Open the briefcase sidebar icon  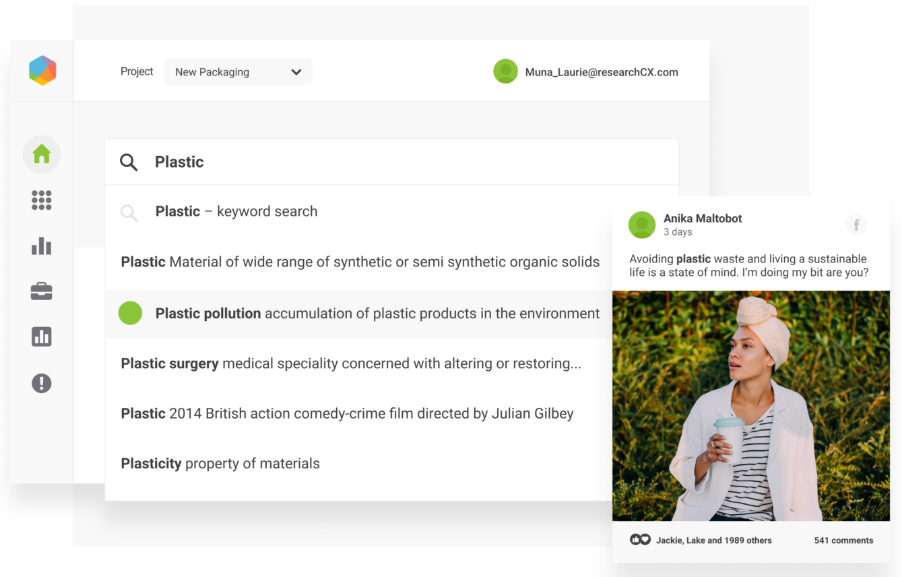(x=41, y=292)
